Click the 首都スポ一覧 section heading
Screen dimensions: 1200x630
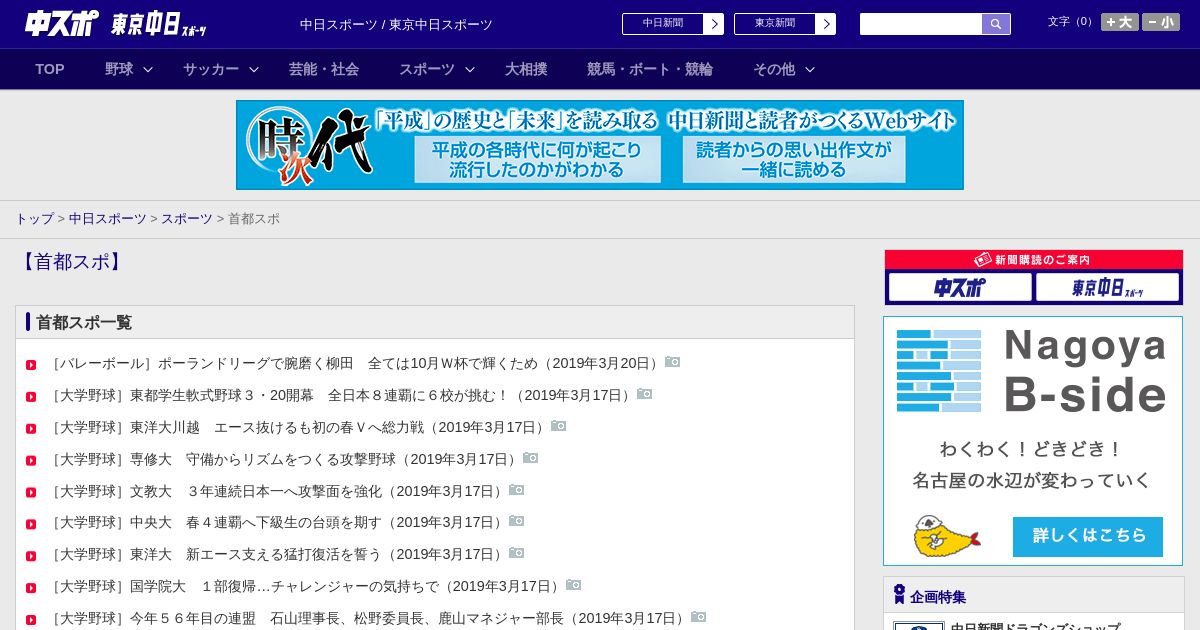84,322
